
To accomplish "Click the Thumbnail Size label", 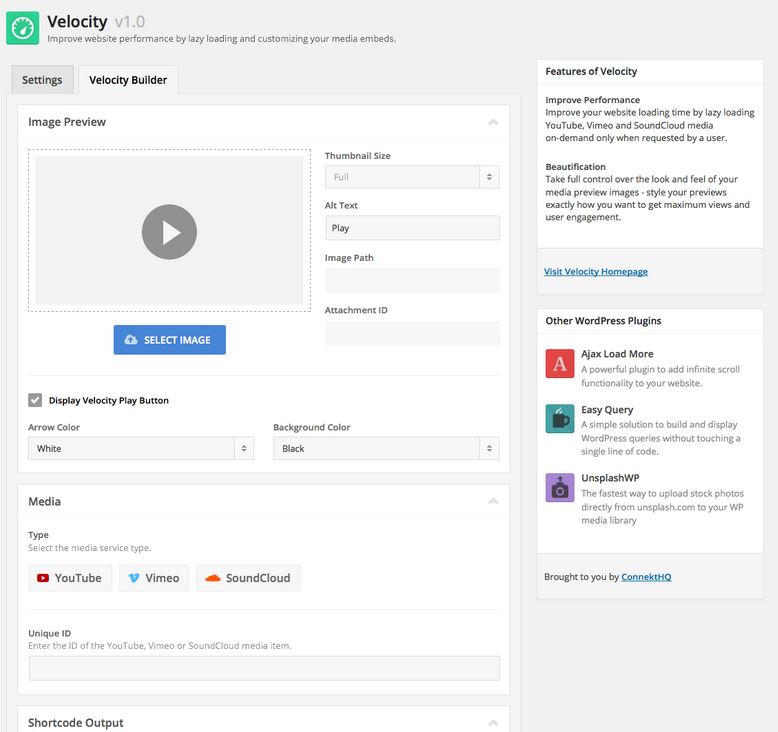I will coord(358,156).
